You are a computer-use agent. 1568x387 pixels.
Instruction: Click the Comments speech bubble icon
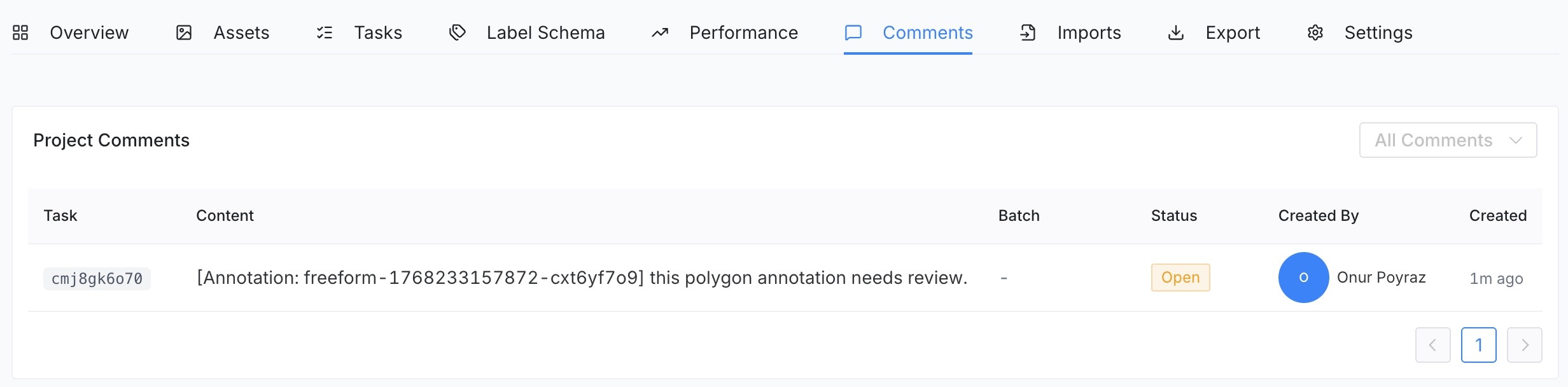(853, 32)
